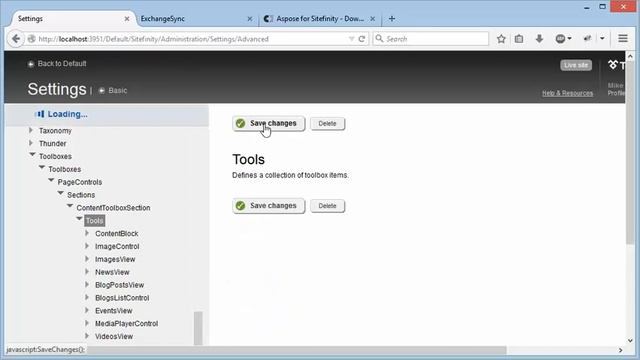The width and height of the screenshot is (640, 360).
Task: Collapse the ContentToolboxSection node
Action: [70, 206]
